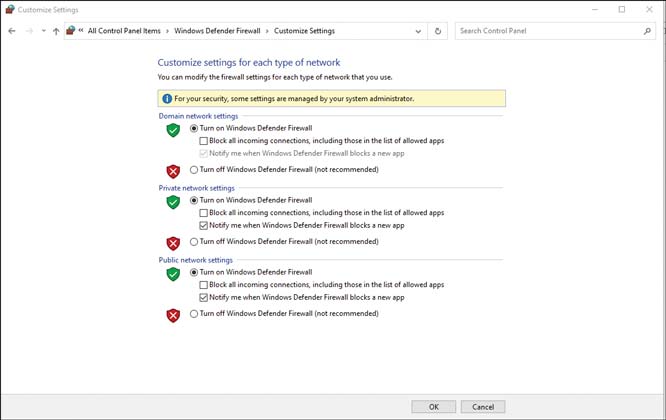Uncheck Notify me checkbox under Public network
Image resolution: width=666 pixels, height=420 pixels.
[203, 298]
